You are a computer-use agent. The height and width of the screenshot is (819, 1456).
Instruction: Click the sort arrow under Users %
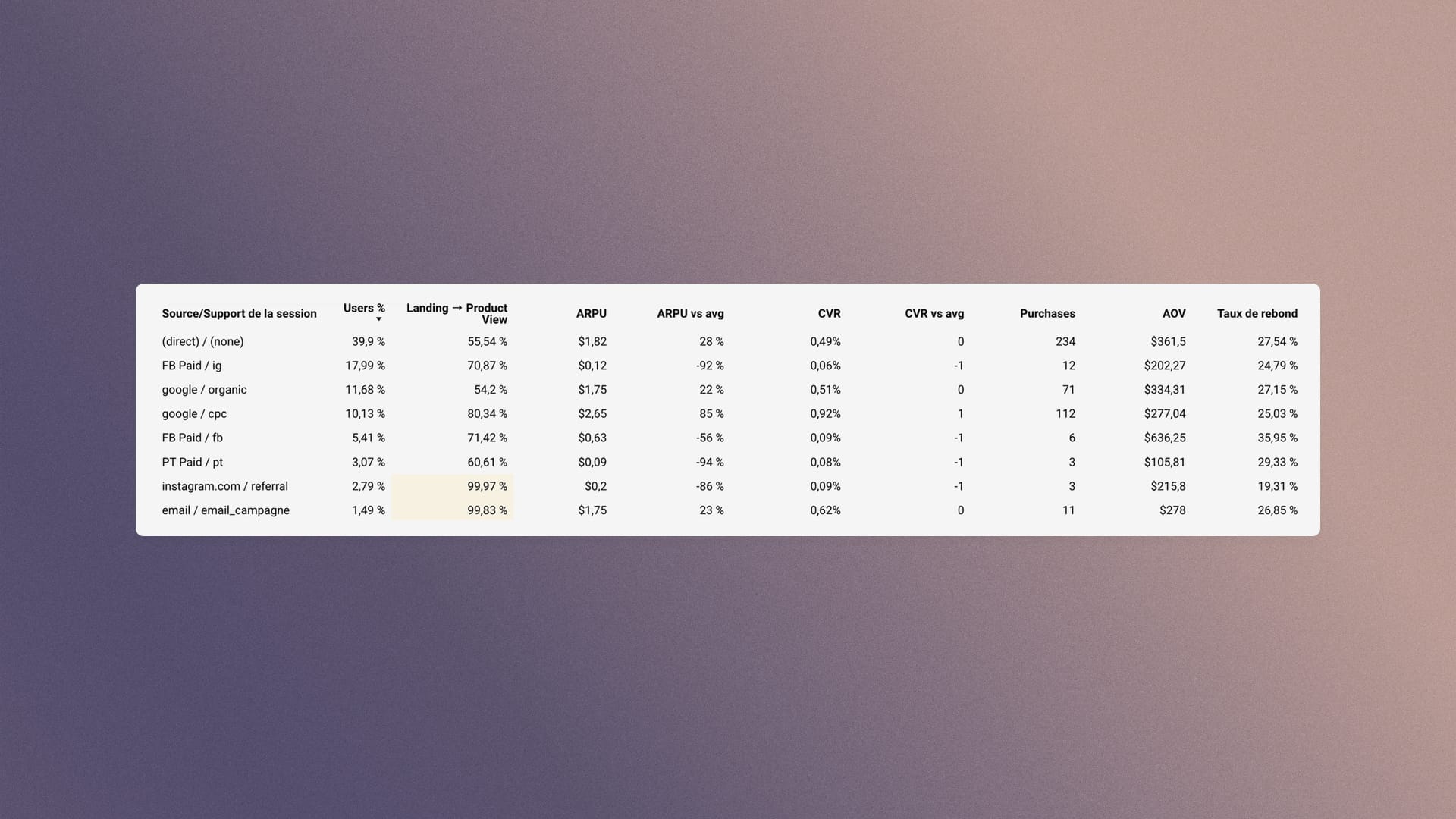coord(378,319)
